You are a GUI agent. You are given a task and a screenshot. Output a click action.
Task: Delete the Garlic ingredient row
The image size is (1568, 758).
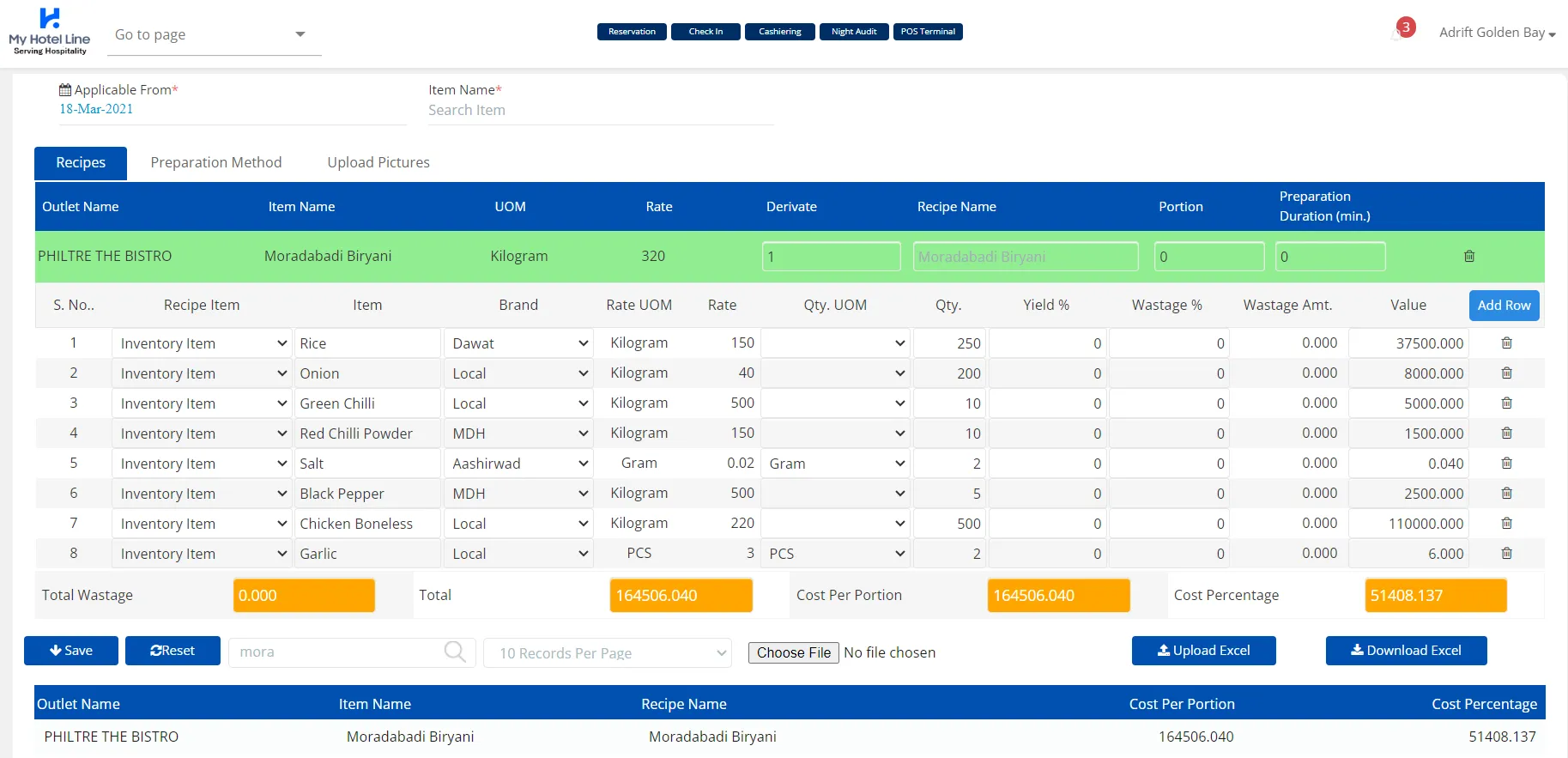(1506, 554)
